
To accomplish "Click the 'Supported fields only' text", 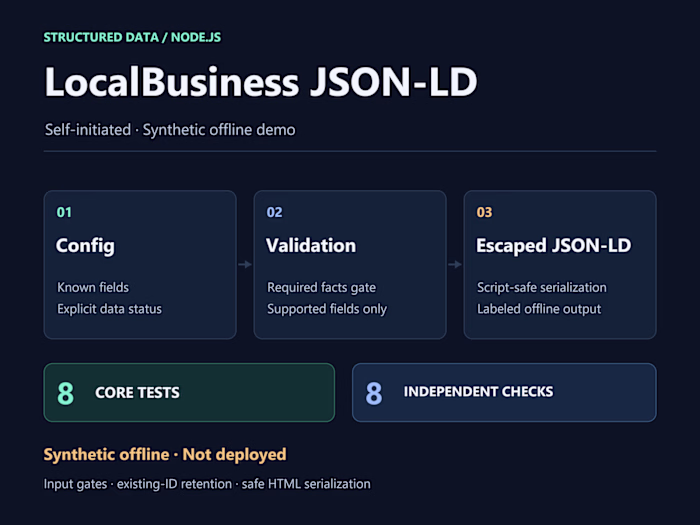I will coord(327,309).
